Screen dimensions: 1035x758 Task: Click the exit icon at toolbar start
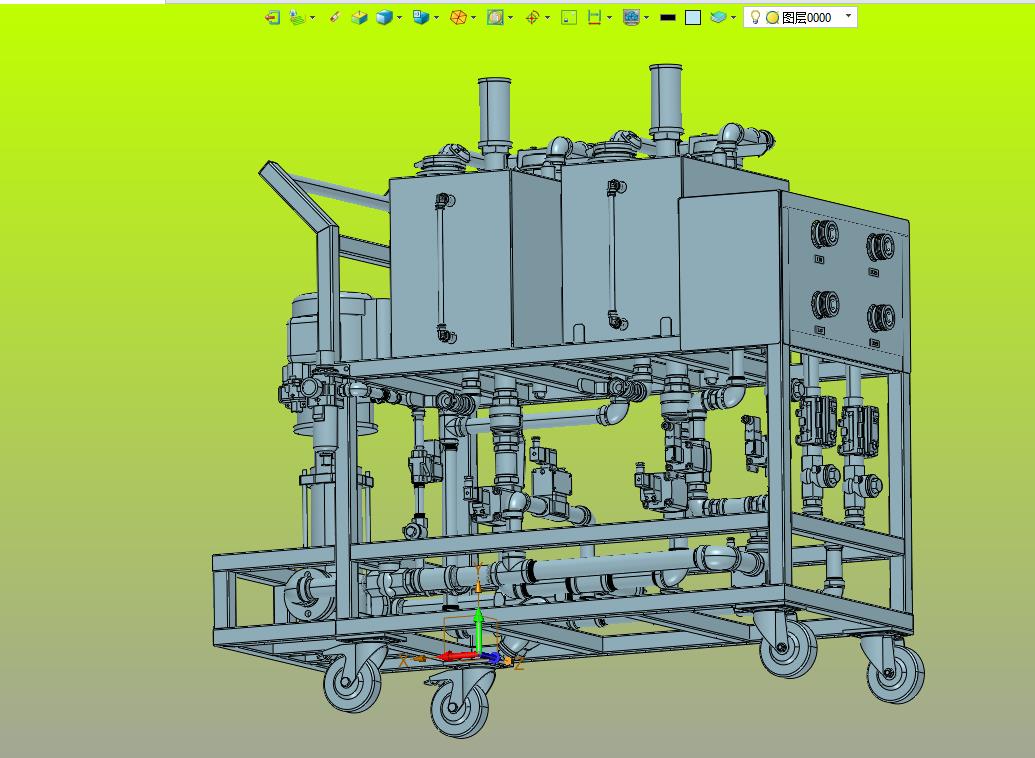273,18
